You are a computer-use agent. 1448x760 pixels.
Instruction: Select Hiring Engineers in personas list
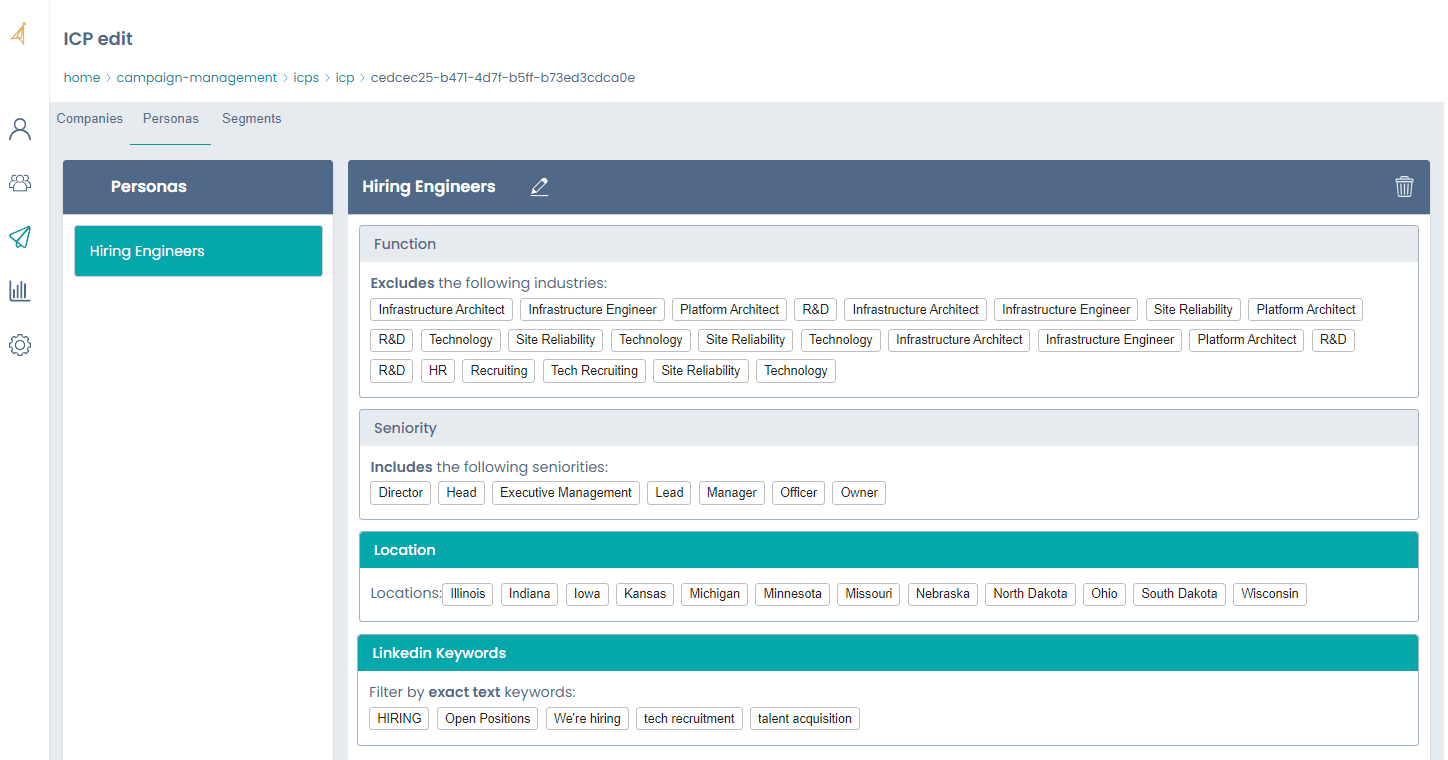pos(198,251)
